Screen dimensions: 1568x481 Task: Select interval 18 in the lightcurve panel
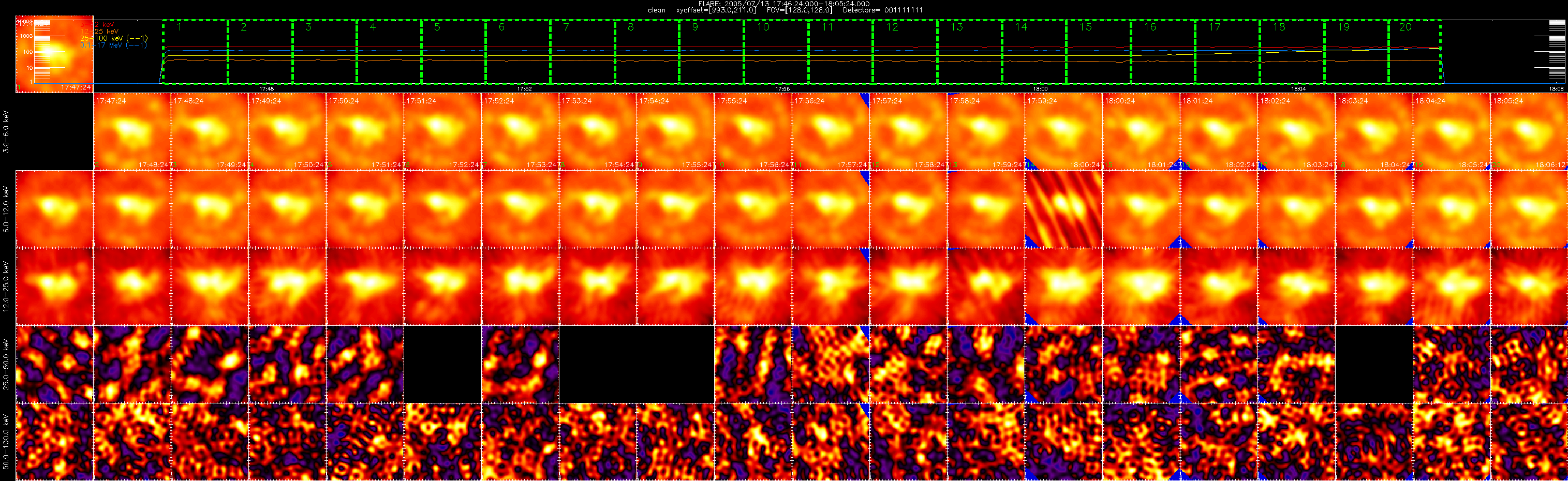coord(1292,52)
